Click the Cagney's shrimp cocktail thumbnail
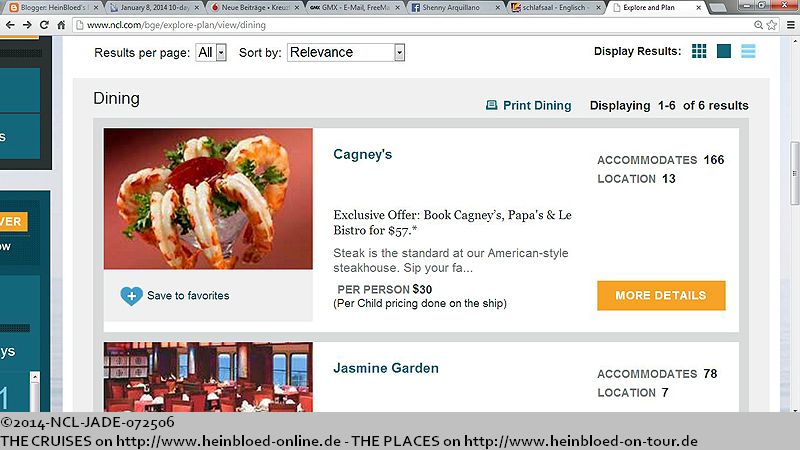Image resolution: width=800 pixels, height=450 pixels. 208,198
